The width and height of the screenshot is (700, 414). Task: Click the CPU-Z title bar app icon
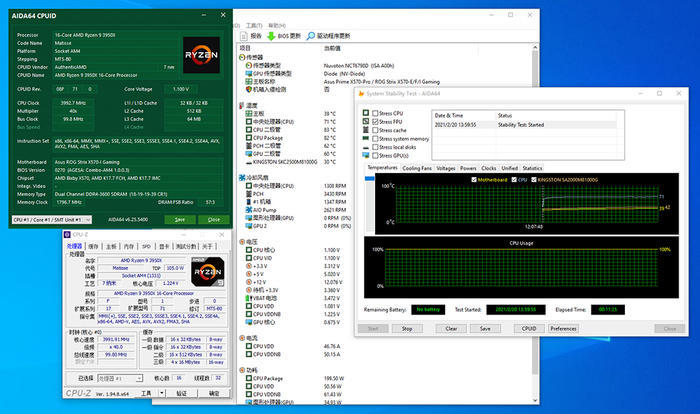coord(67,234)
